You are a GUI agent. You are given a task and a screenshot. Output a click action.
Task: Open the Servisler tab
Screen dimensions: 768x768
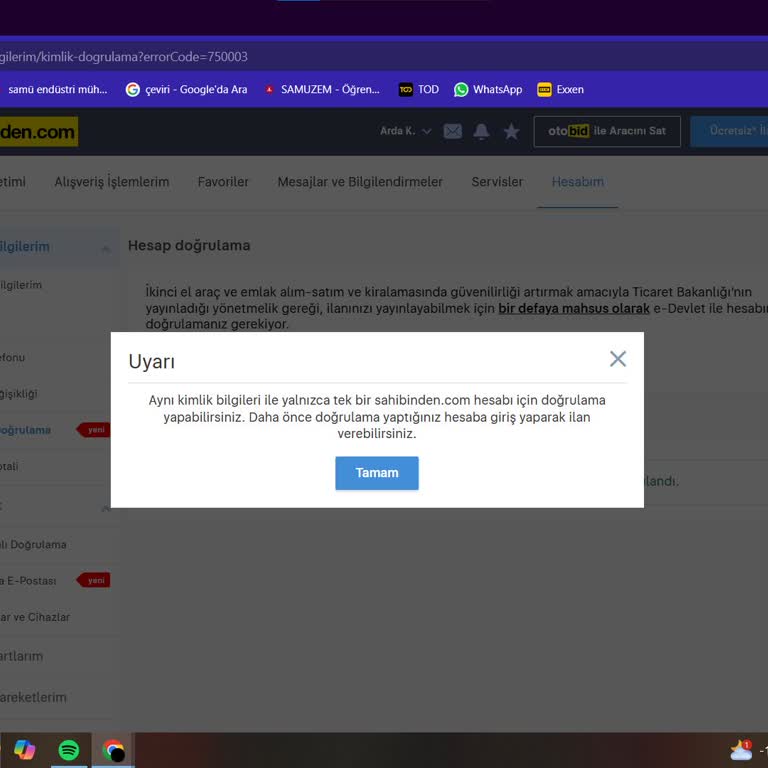497,182
